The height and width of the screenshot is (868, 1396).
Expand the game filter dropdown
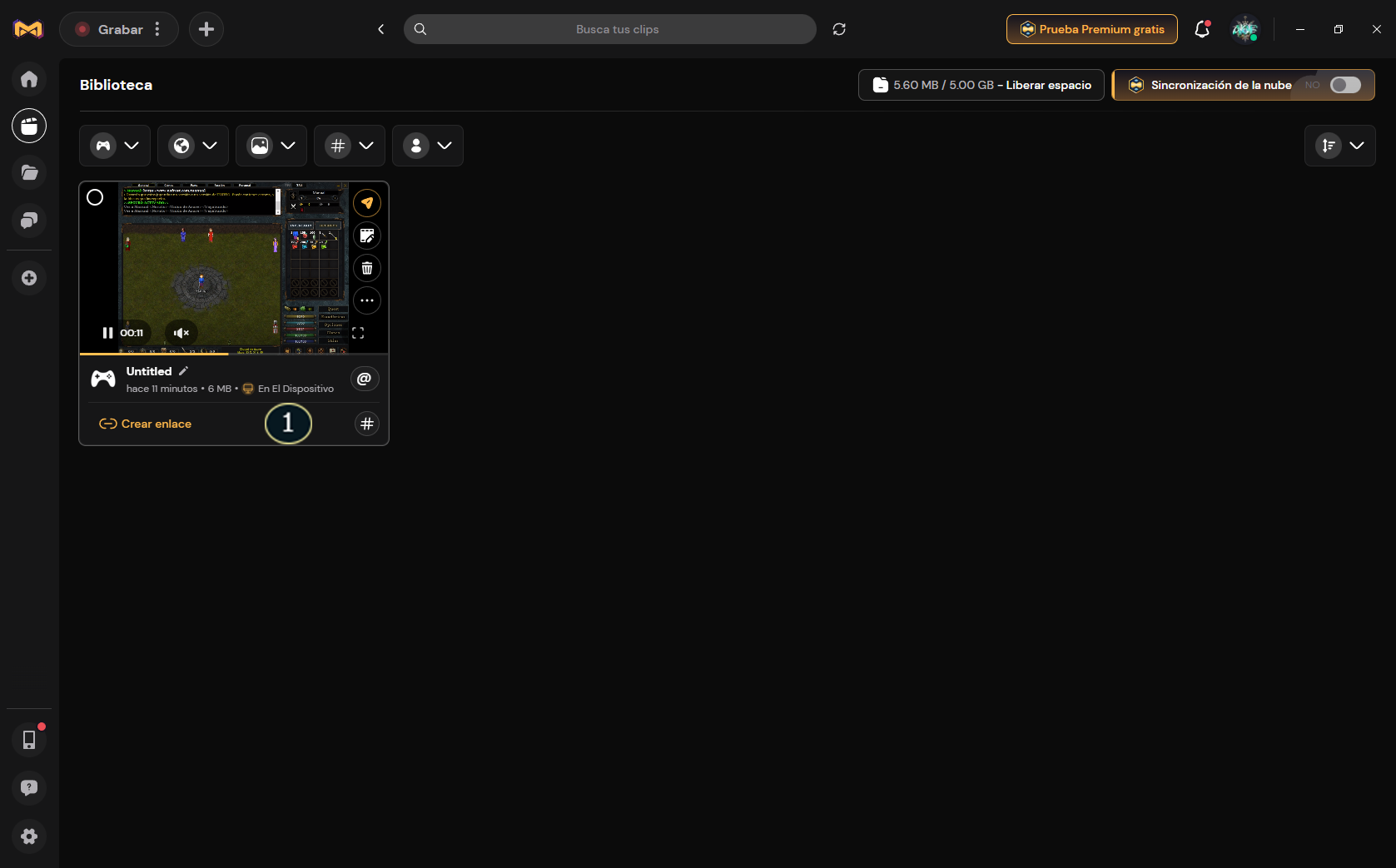click(115, 146)
